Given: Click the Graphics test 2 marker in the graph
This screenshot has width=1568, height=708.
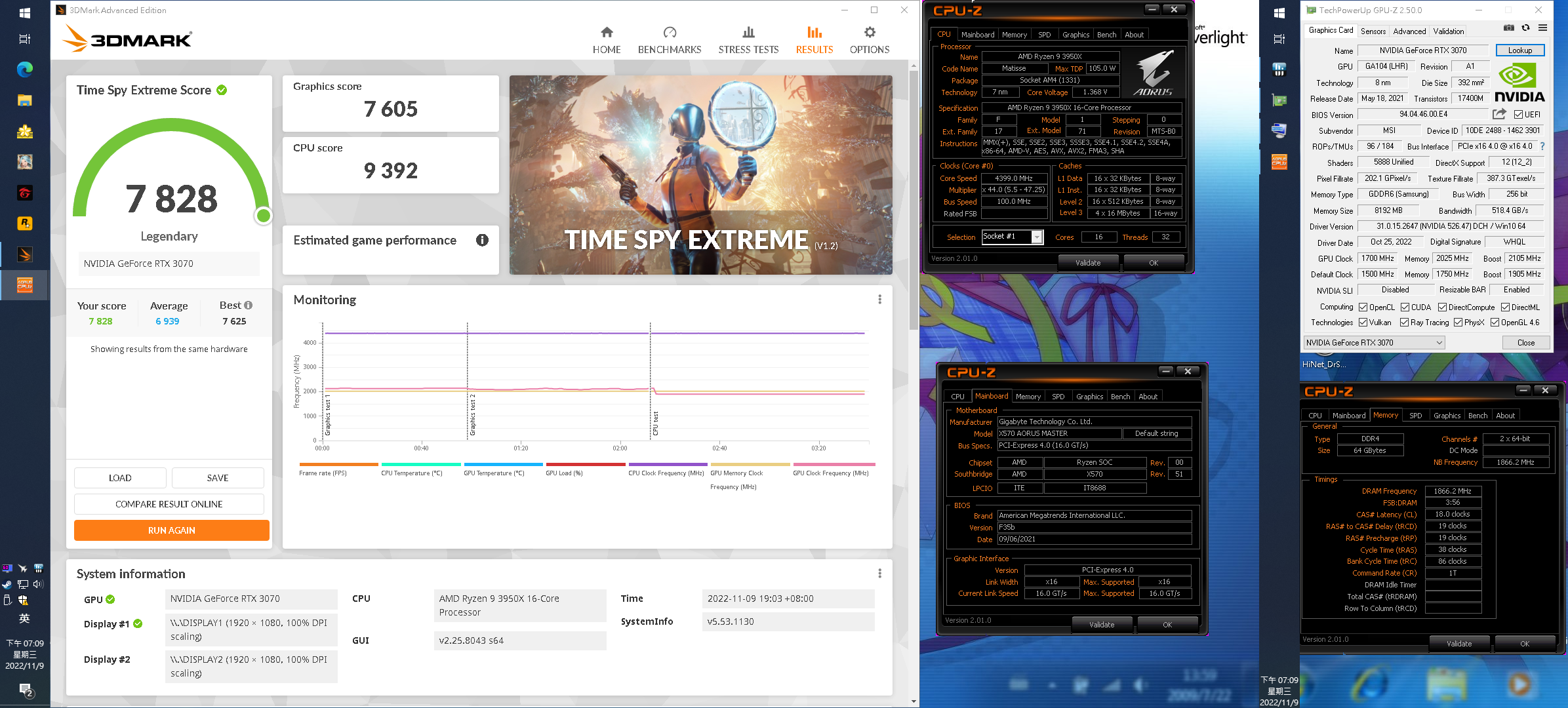Looking at the screenshot, I should (472, 415).
